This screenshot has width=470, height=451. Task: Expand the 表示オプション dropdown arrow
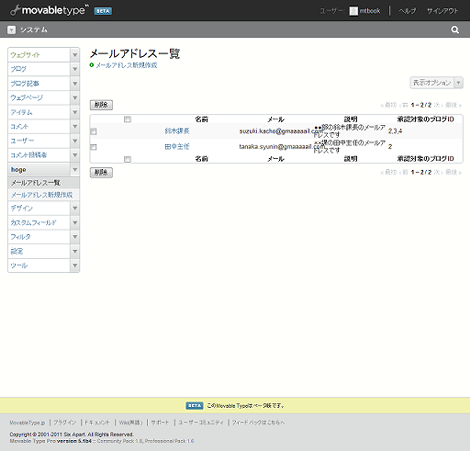pos(459,82)
